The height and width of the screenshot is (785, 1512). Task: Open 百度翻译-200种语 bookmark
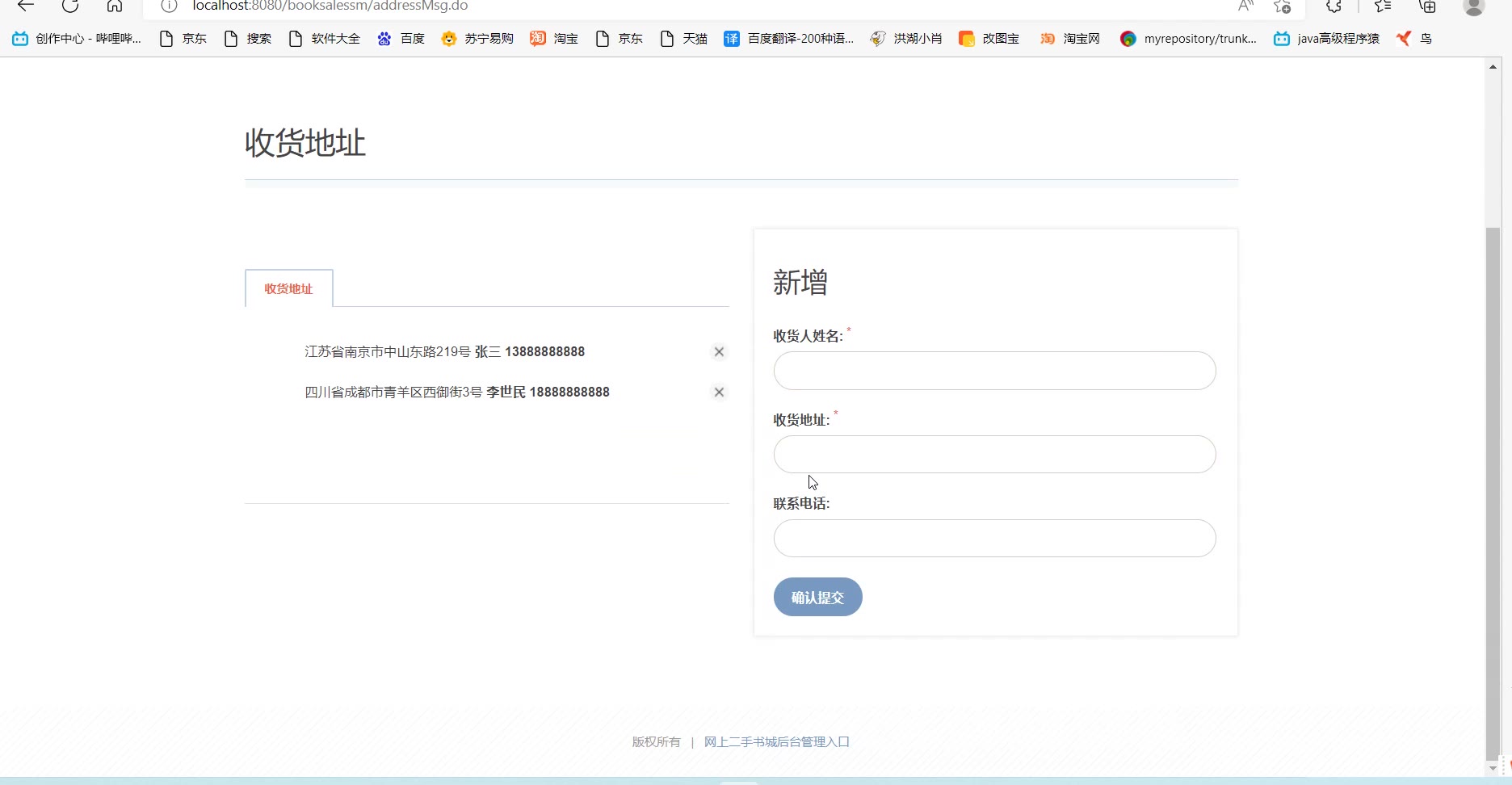pyautogui.click(x=789, y=38)
